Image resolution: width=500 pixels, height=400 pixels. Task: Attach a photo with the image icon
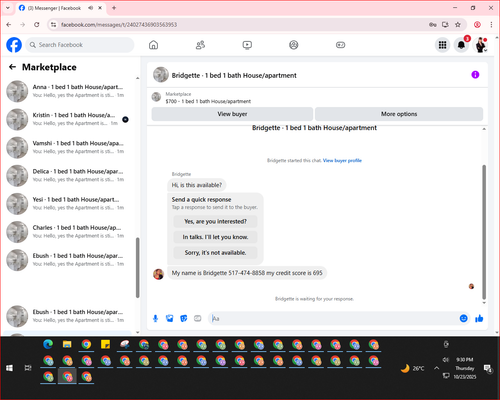coord(170,319)
